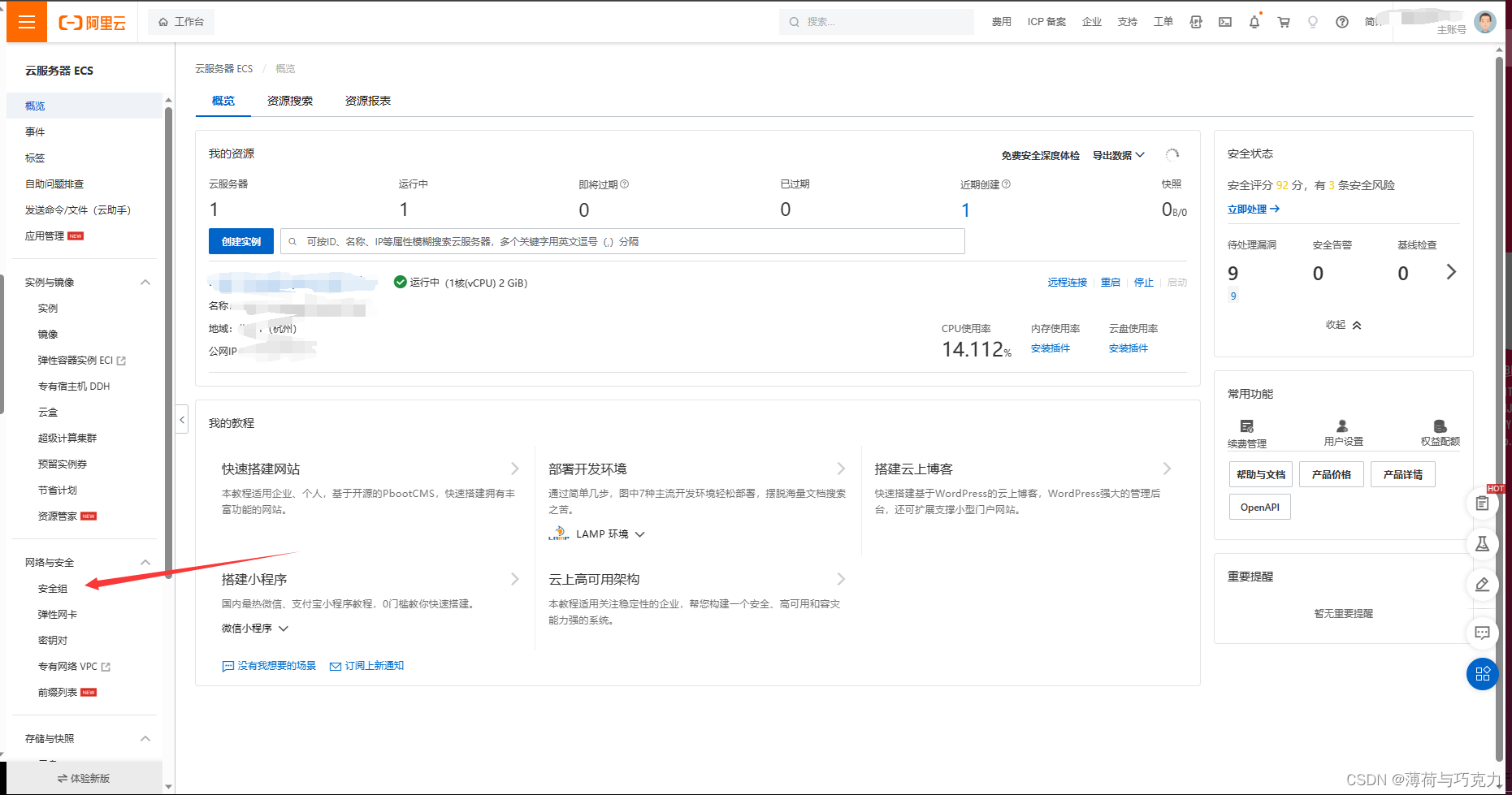
Task: Click the 产品价格 button
Action: coord(1332,474)
